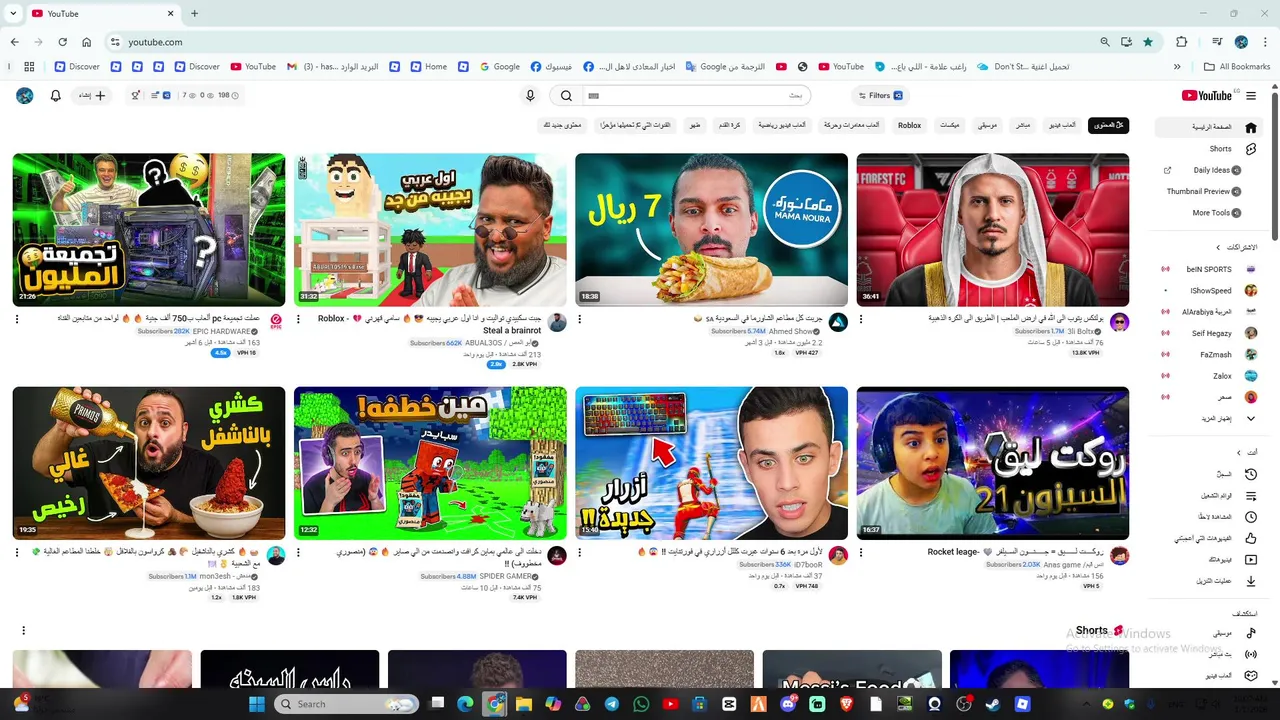Image resolution: width=1280 pixels, height=720 pixels.
Task: Click the Windows Start button
Action: [257, 704]
